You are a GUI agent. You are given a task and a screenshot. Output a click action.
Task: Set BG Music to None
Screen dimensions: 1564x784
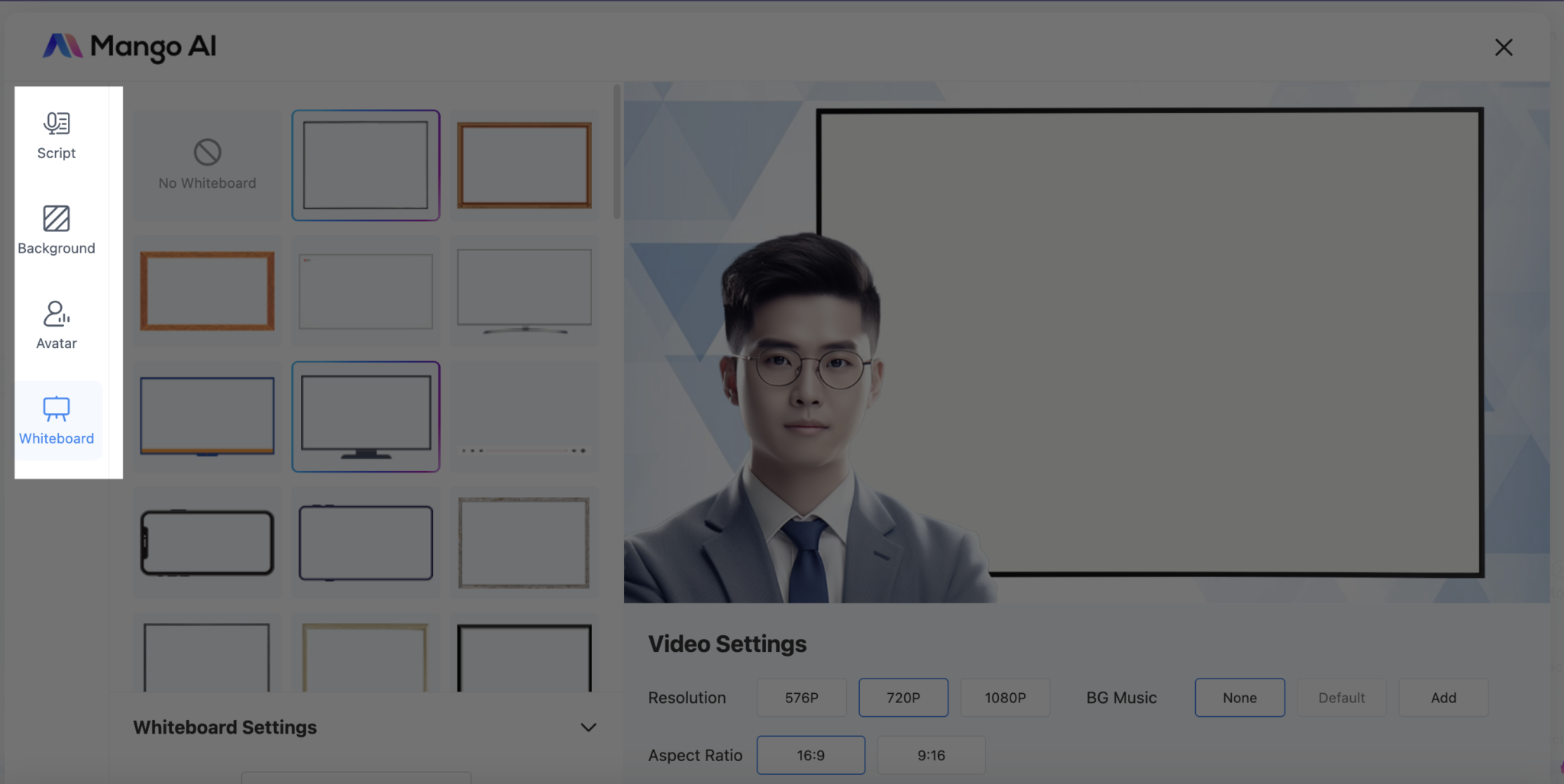tap(1239, 697)
